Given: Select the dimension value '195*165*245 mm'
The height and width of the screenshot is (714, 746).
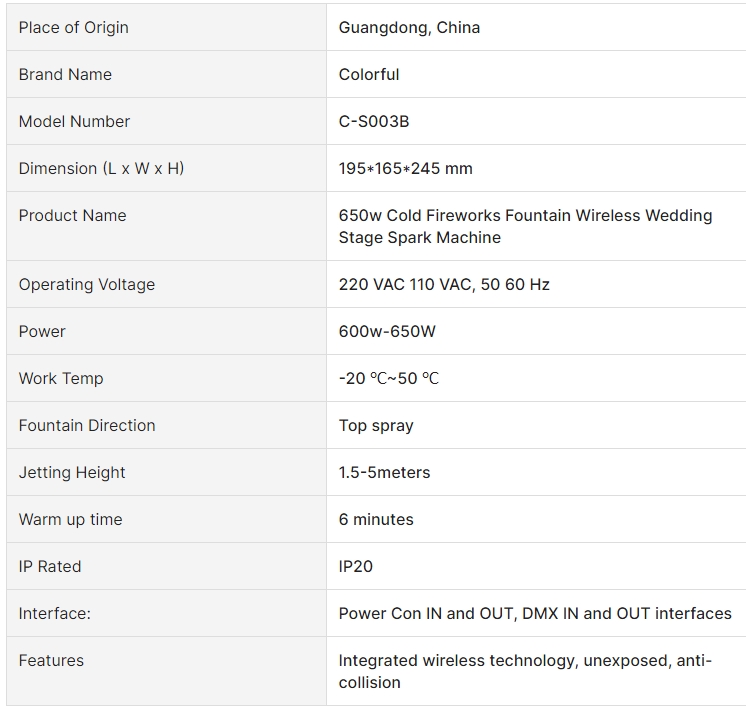Looking at the screenshot, I should (405, 168).
